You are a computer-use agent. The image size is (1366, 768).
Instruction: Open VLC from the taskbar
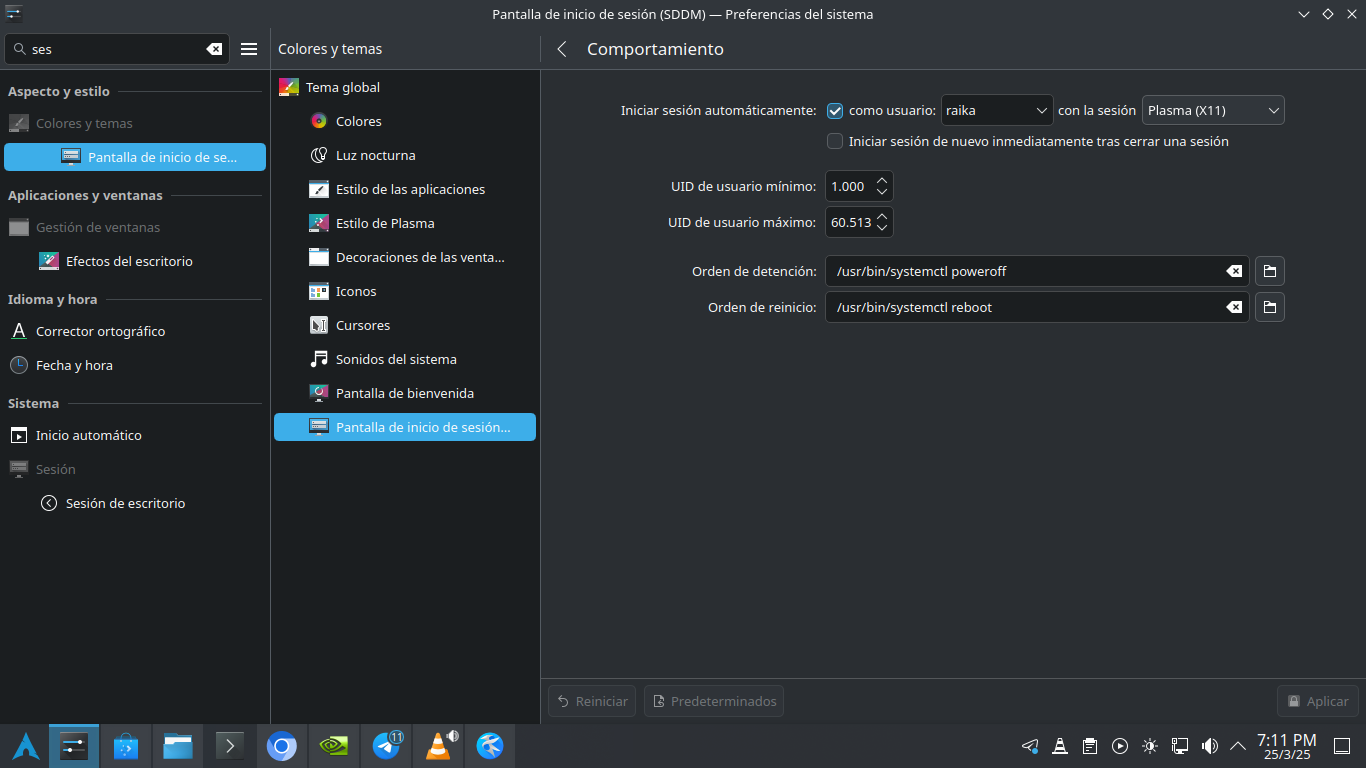438,746
